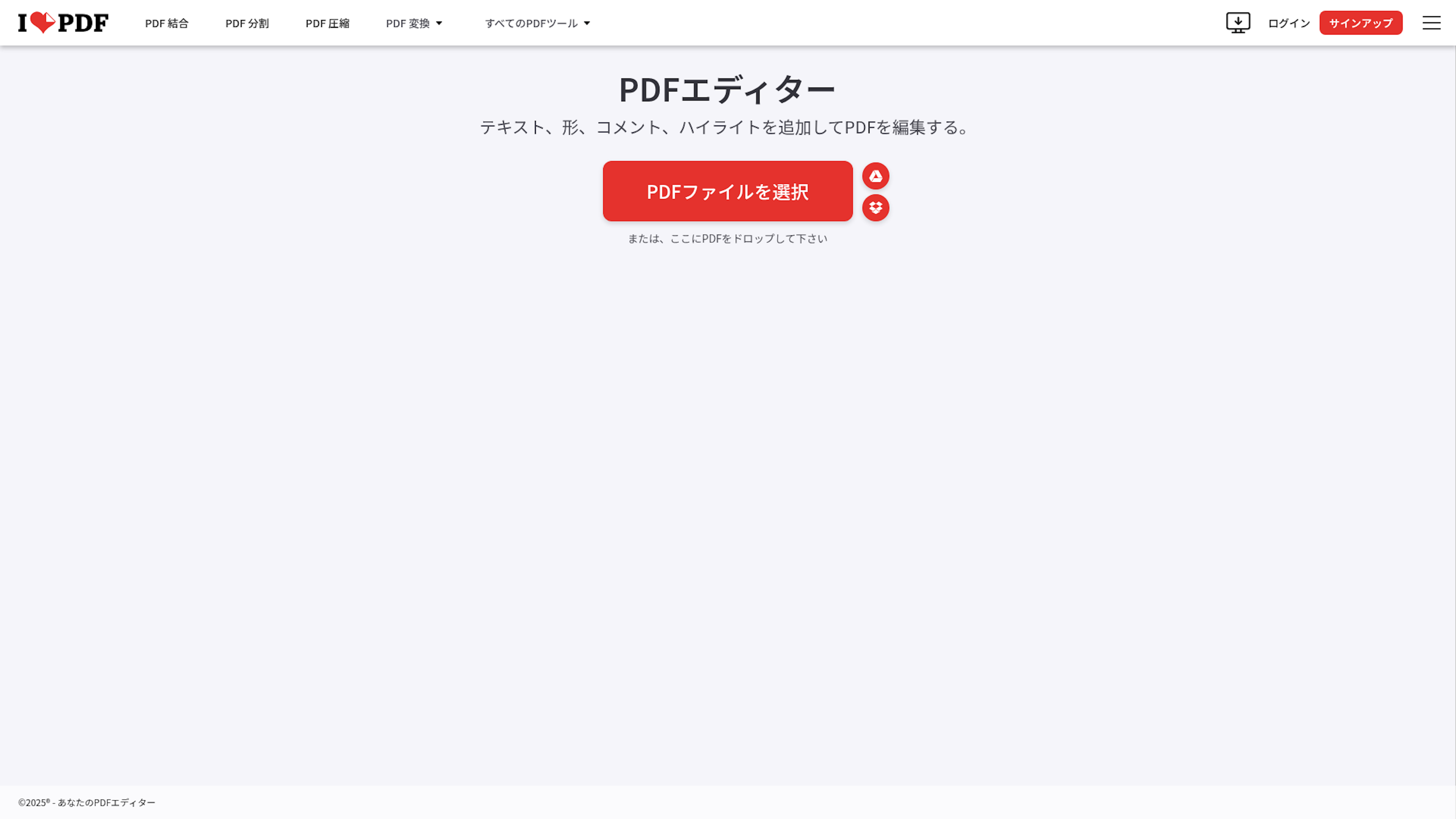
Task: Open the PDF 圧縮 menu item
Action: 327,23
